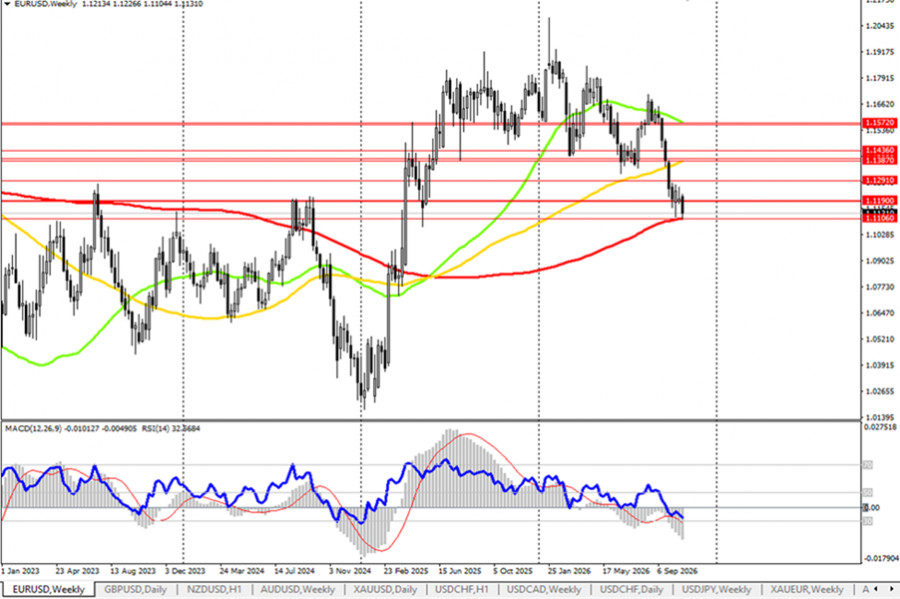Click the EURUSD,Weekly chart title text
Screen dimensions: 900x599
pyautogui.click(x=46, y=3)
